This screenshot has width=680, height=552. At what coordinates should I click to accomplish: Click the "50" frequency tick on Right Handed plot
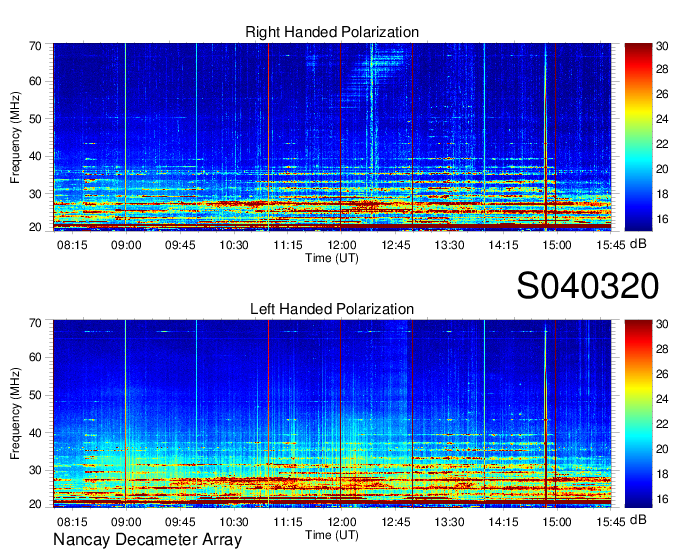(35, 119)
